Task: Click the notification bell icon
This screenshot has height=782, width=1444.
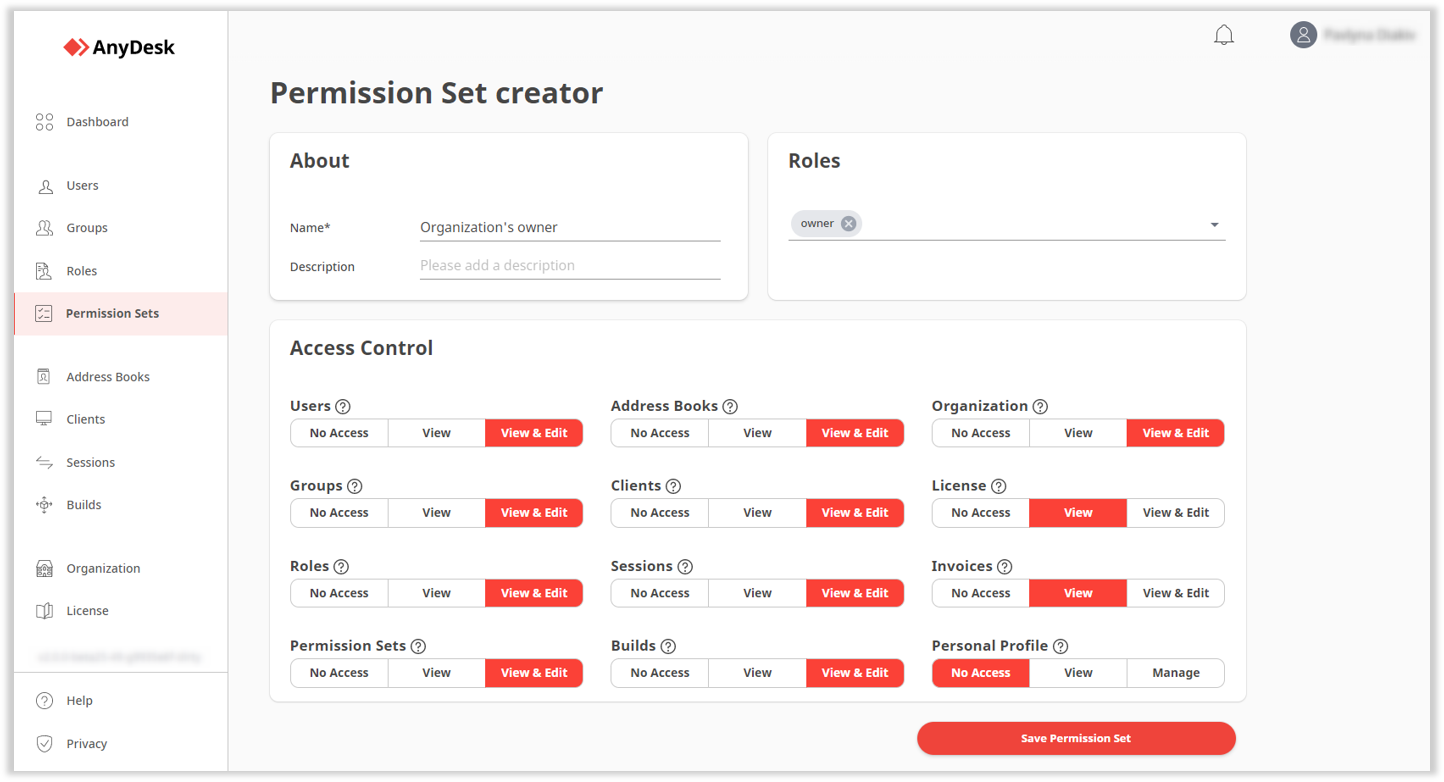Action: [x=1224, y=34]
